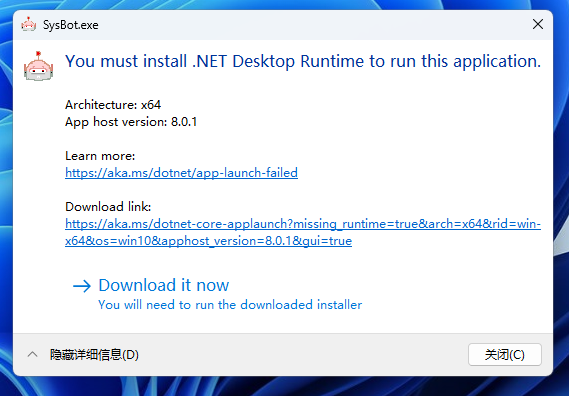
Task: Click the SysBot robot icon in title bar
Action: point(29,25)
